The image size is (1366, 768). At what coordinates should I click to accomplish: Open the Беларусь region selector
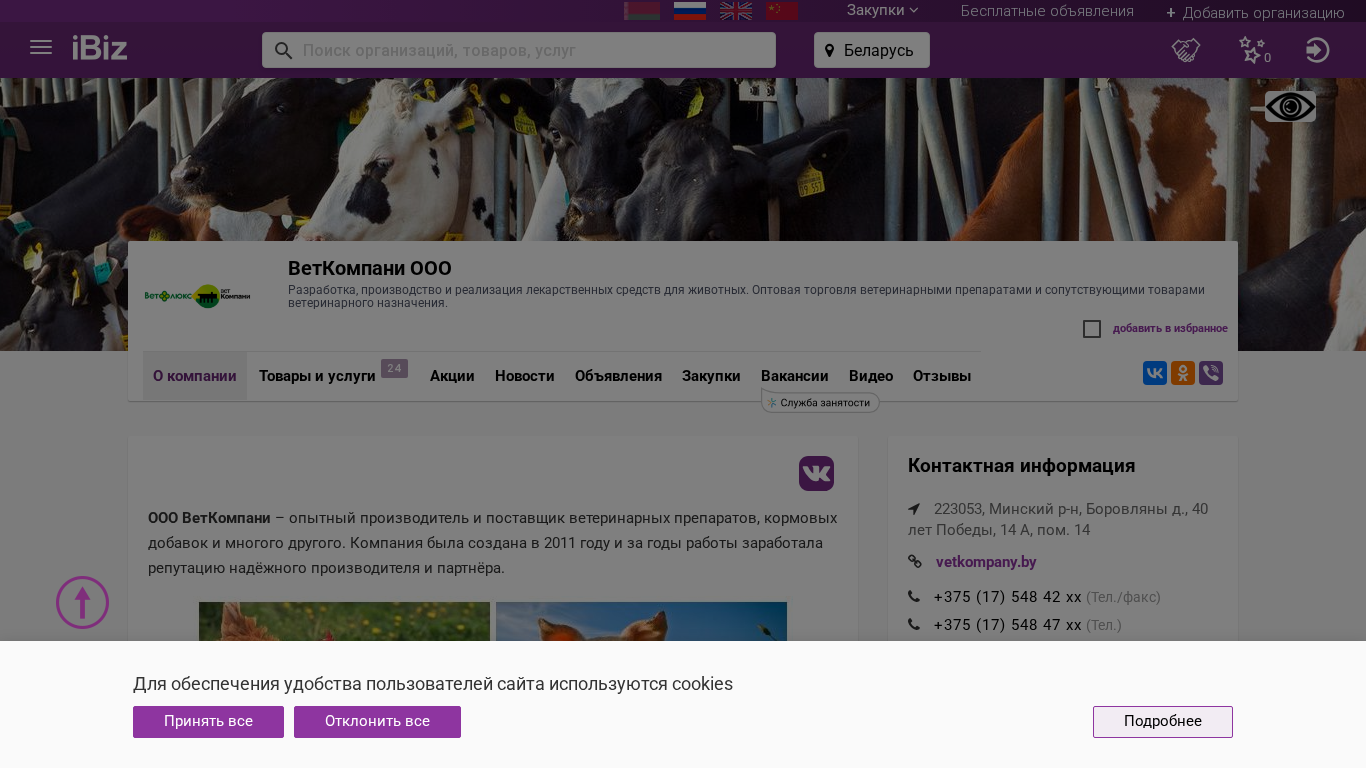(871, 50)
